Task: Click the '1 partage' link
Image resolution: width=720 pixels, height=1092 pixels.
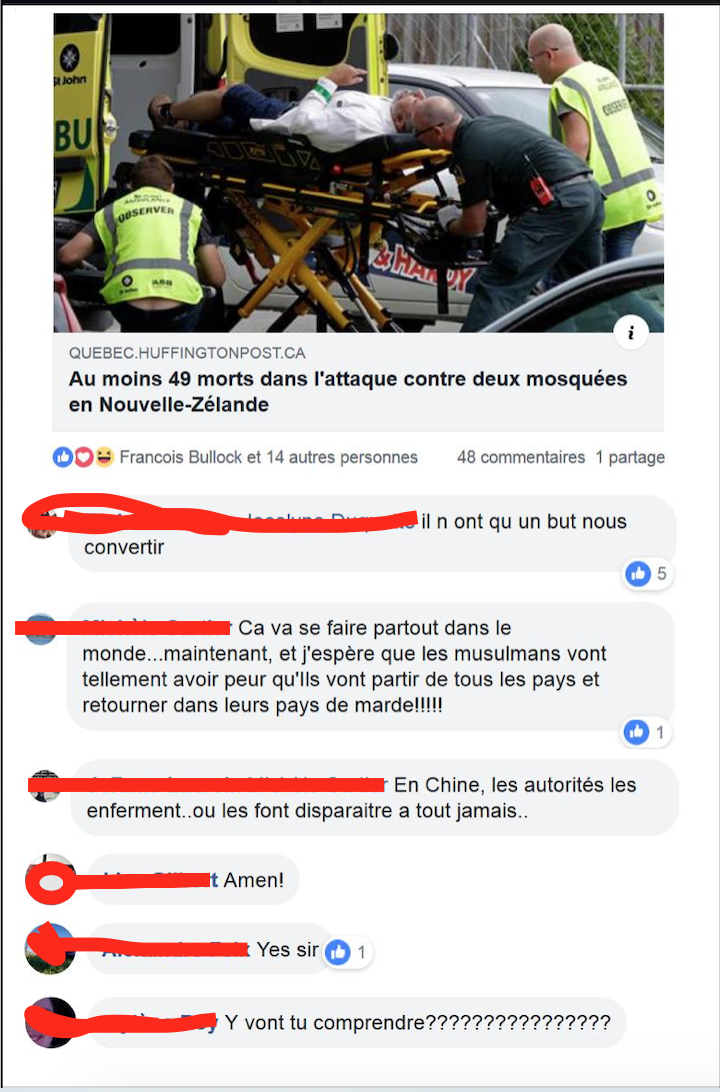Action: click(630, 458)
